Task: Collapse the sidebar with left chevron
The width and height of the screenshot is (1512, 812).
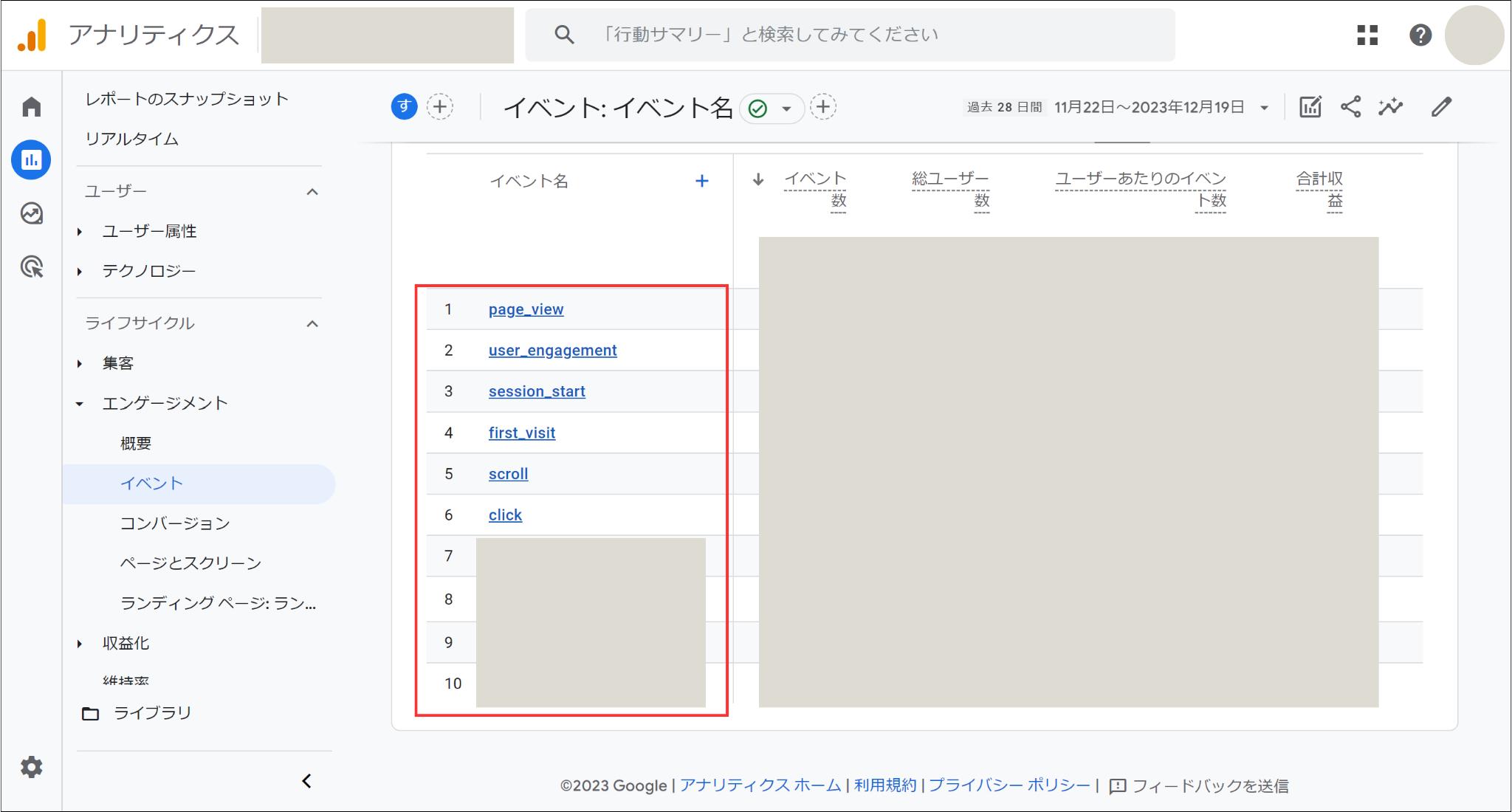Action: point(307,781)
